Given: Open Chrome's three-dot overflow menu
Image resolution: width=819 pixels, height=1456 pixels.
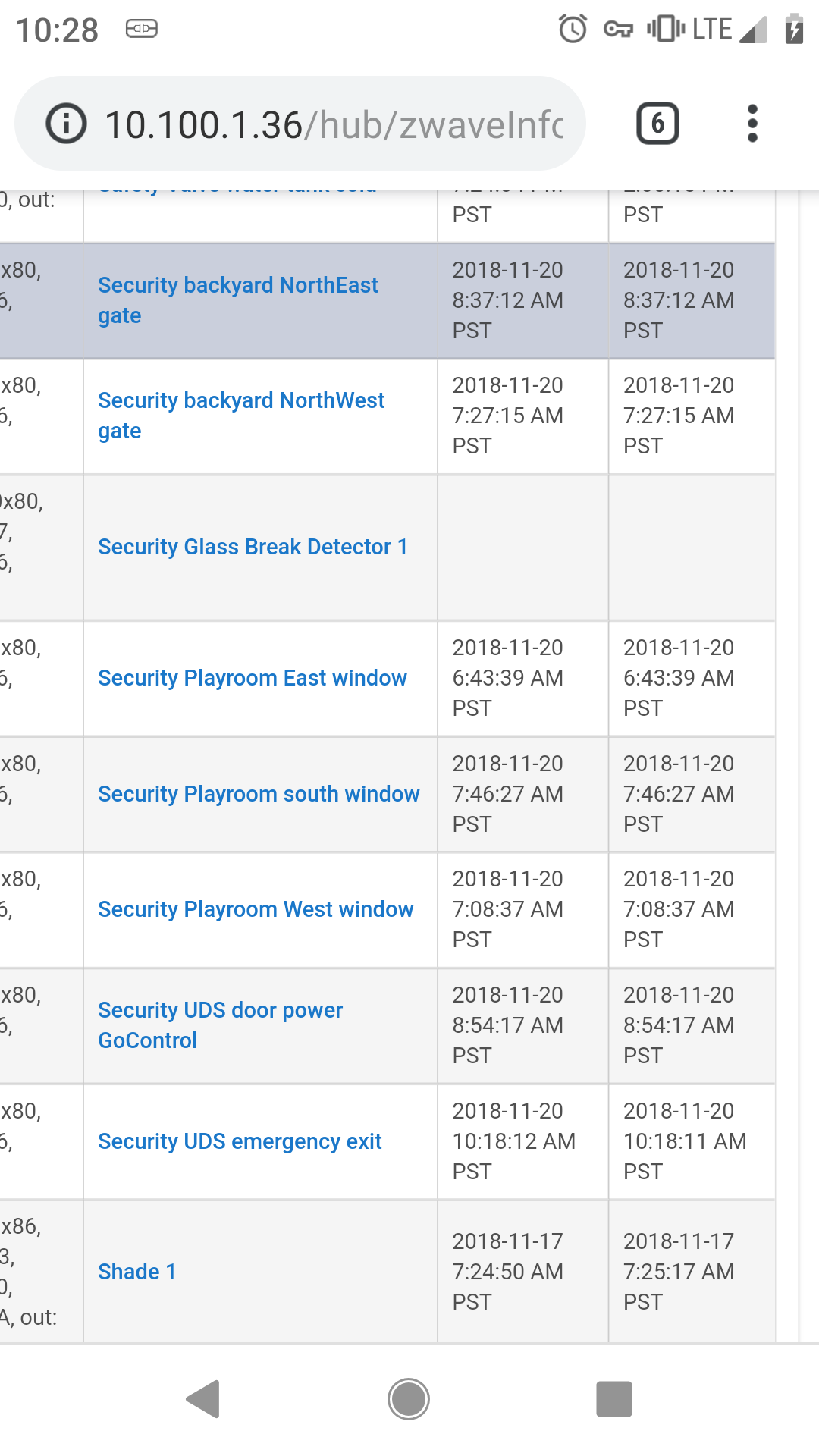Looking at the screenshot, I should [x=752, y=124].
